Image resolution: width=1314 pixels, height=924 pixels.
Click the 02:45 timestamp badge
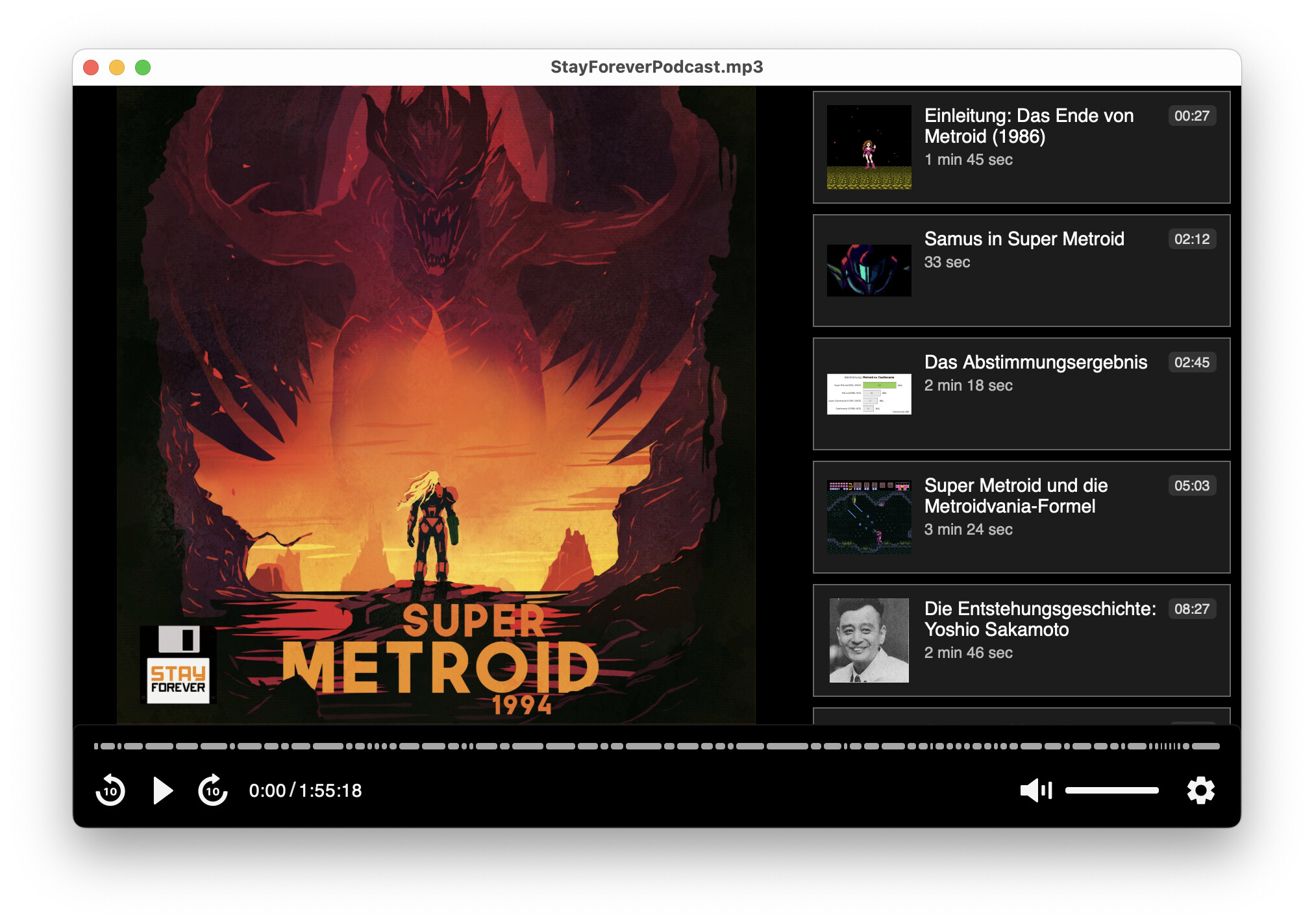[x=1192, y=362]
